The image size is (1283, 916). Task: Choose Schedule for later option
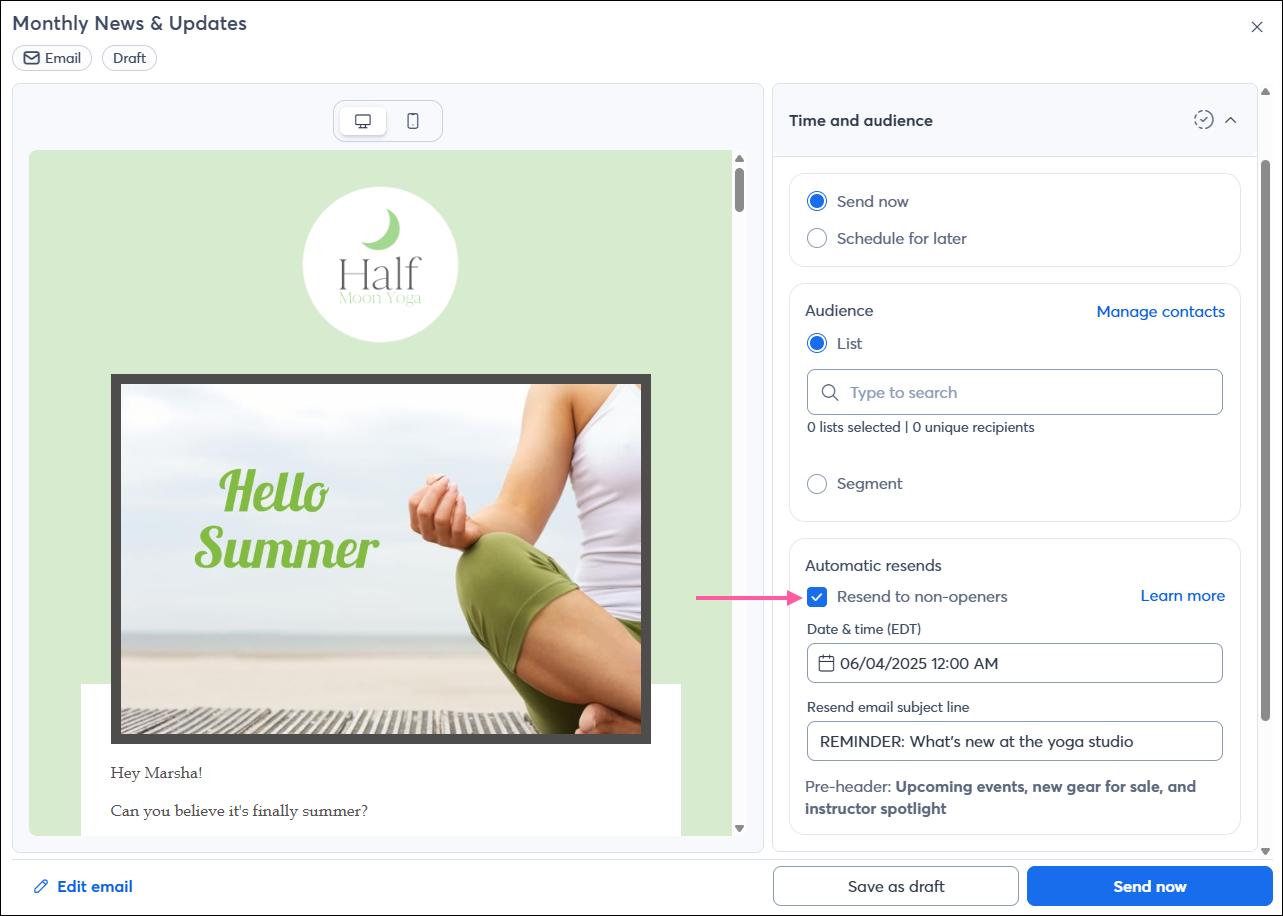click(x=817, y=238)
